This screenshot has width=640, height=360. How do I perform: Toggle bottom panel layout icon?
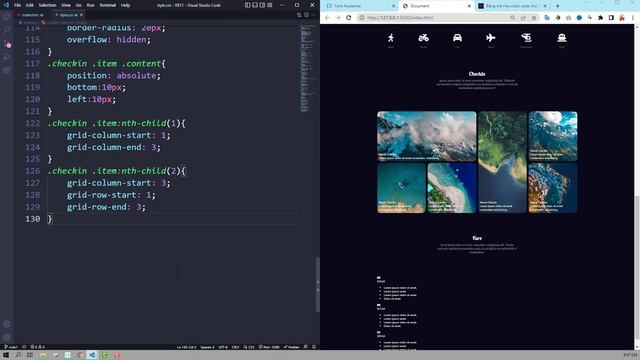click(x=255, y=5)
